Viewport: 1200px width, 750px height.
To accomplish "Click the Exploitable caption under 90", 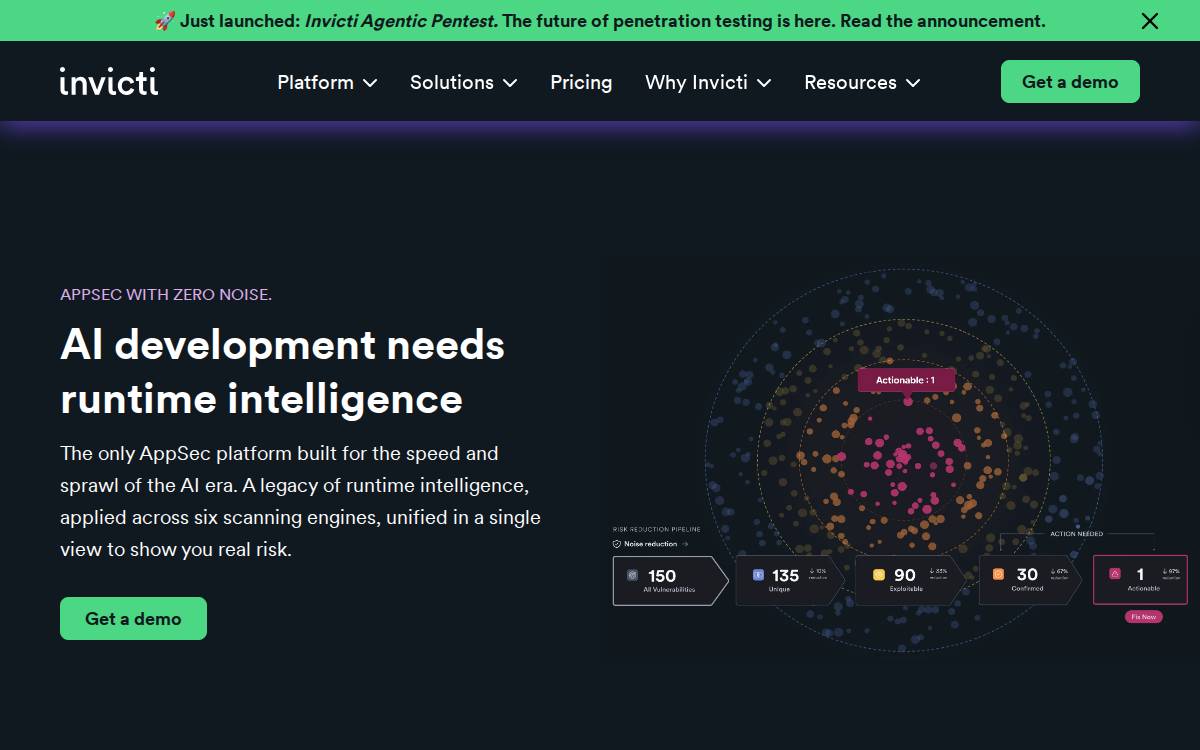I will click(906, 589).
